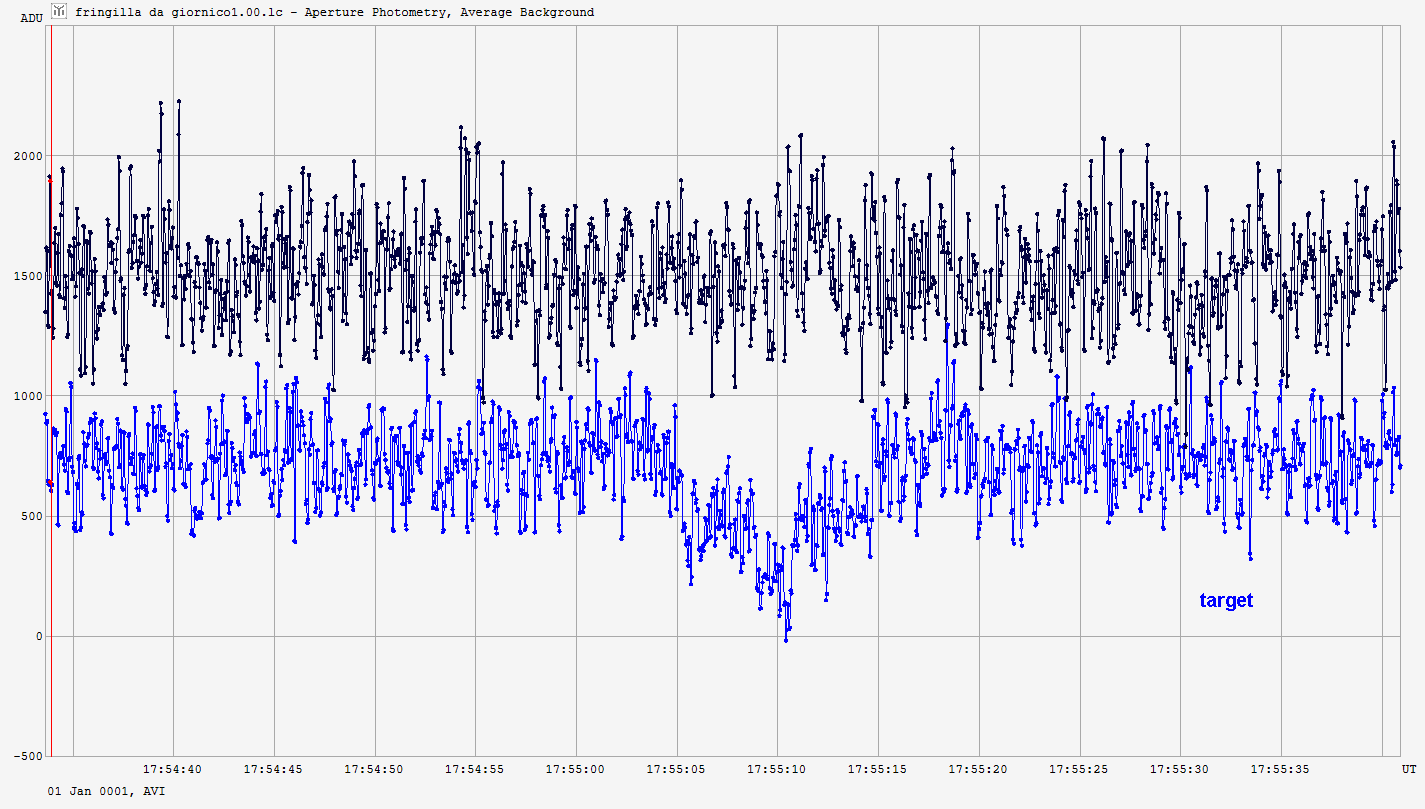Click the '01 Jan 0001, AVI' date text

tap(107, 791)
